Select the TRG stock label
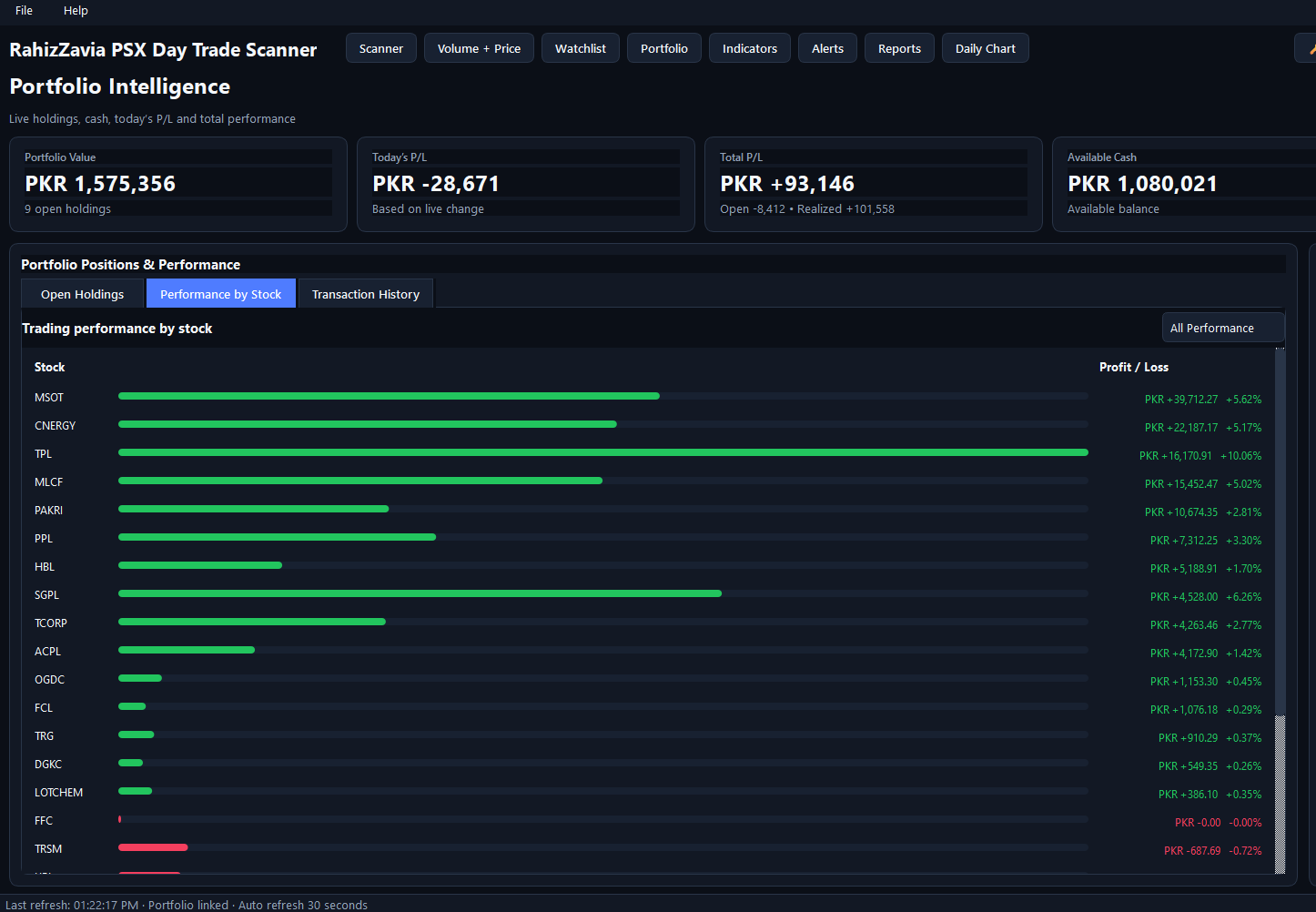Image resolution: width=1316 pixels, height=912 pixels. (44, 736)
